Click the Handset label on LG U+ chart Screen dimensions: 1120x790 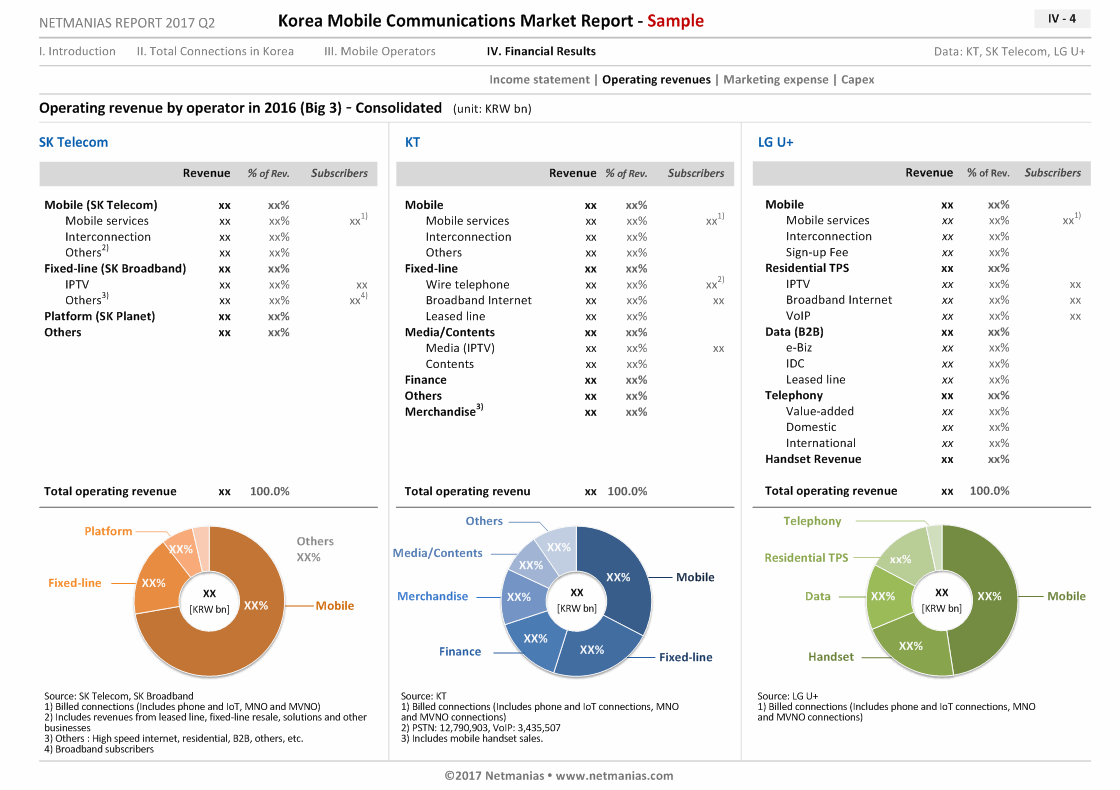(831, 657)
